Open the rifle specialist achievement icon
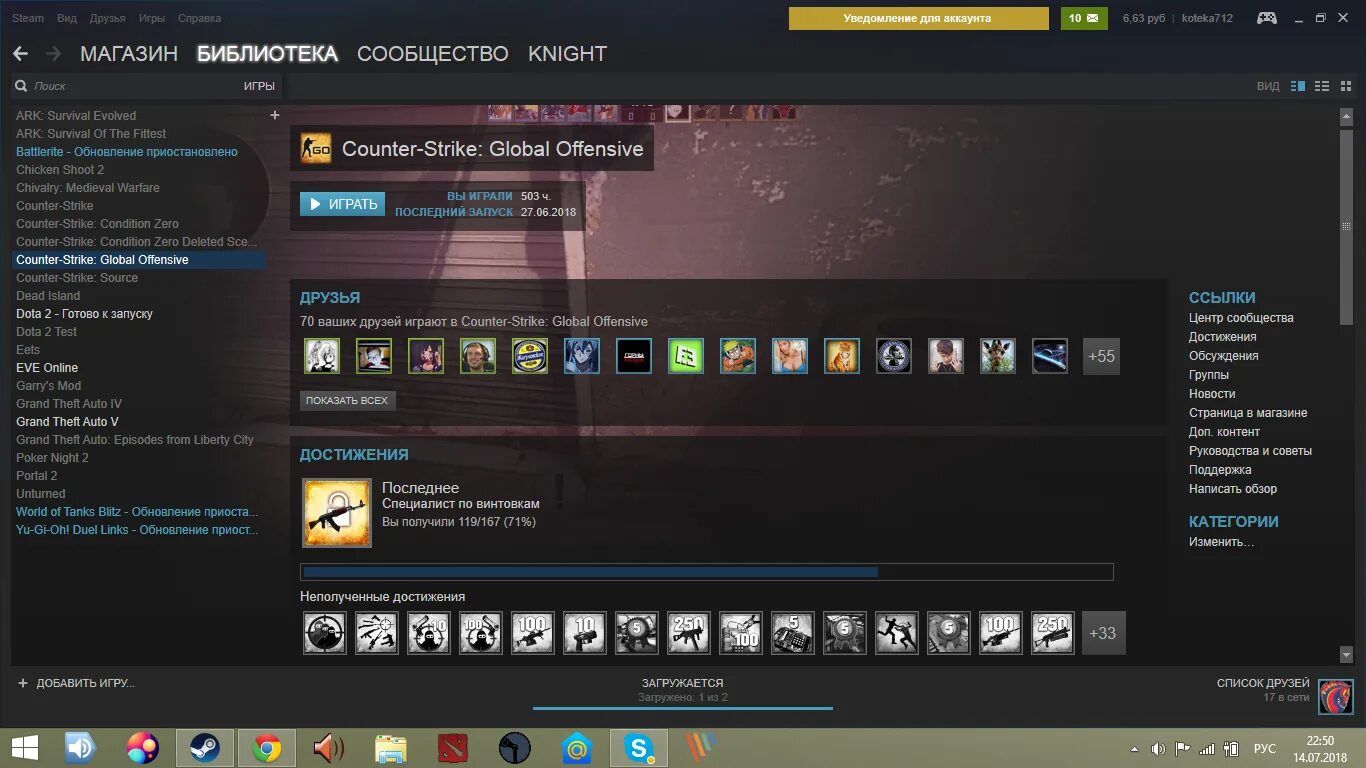 (x=337, y=513)
